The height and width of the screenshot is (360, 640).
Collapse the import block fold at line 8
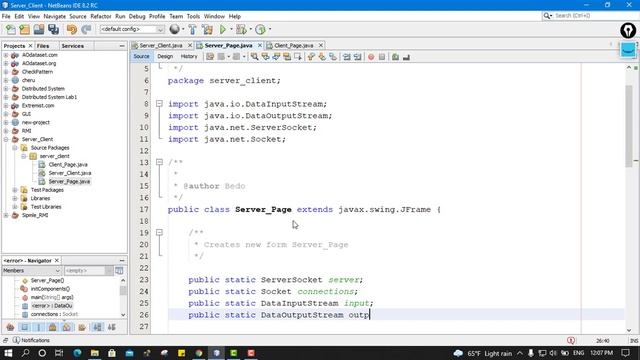click(159, 104)
